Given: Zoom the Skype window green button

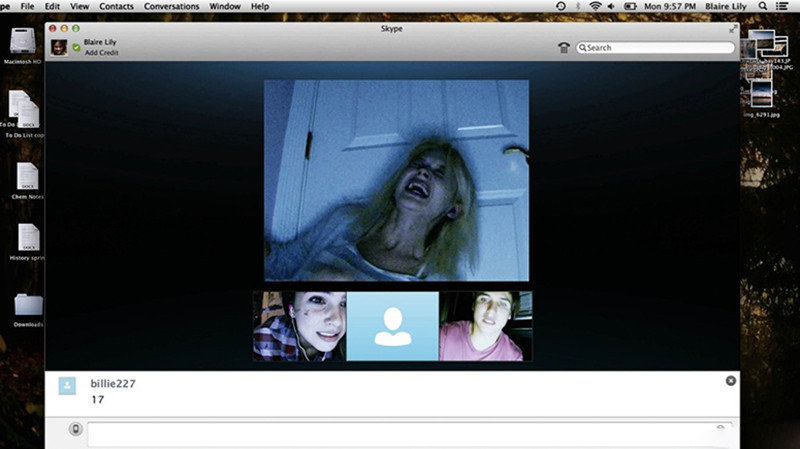Looking at the screenshot, I should point(76,29).
